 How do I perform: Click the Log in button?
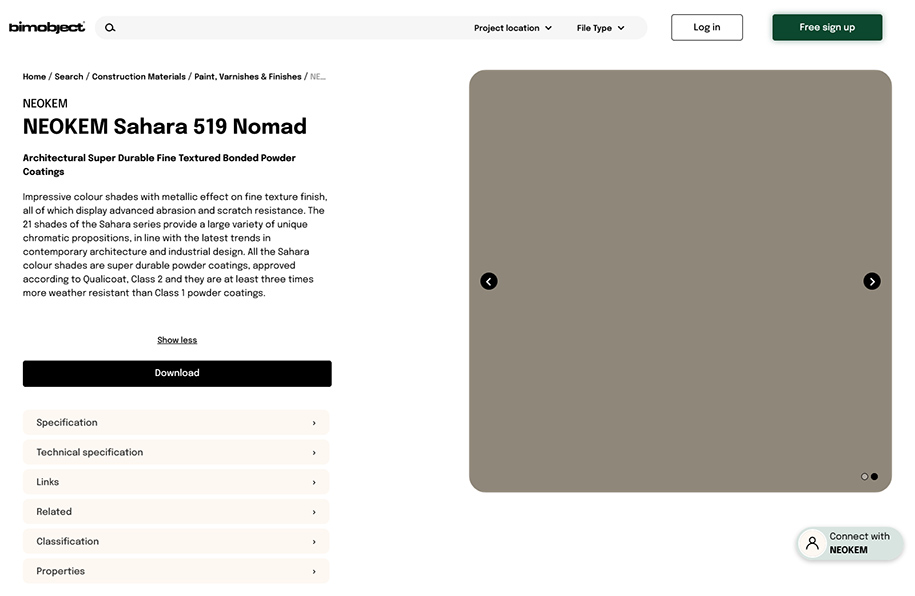707,27
